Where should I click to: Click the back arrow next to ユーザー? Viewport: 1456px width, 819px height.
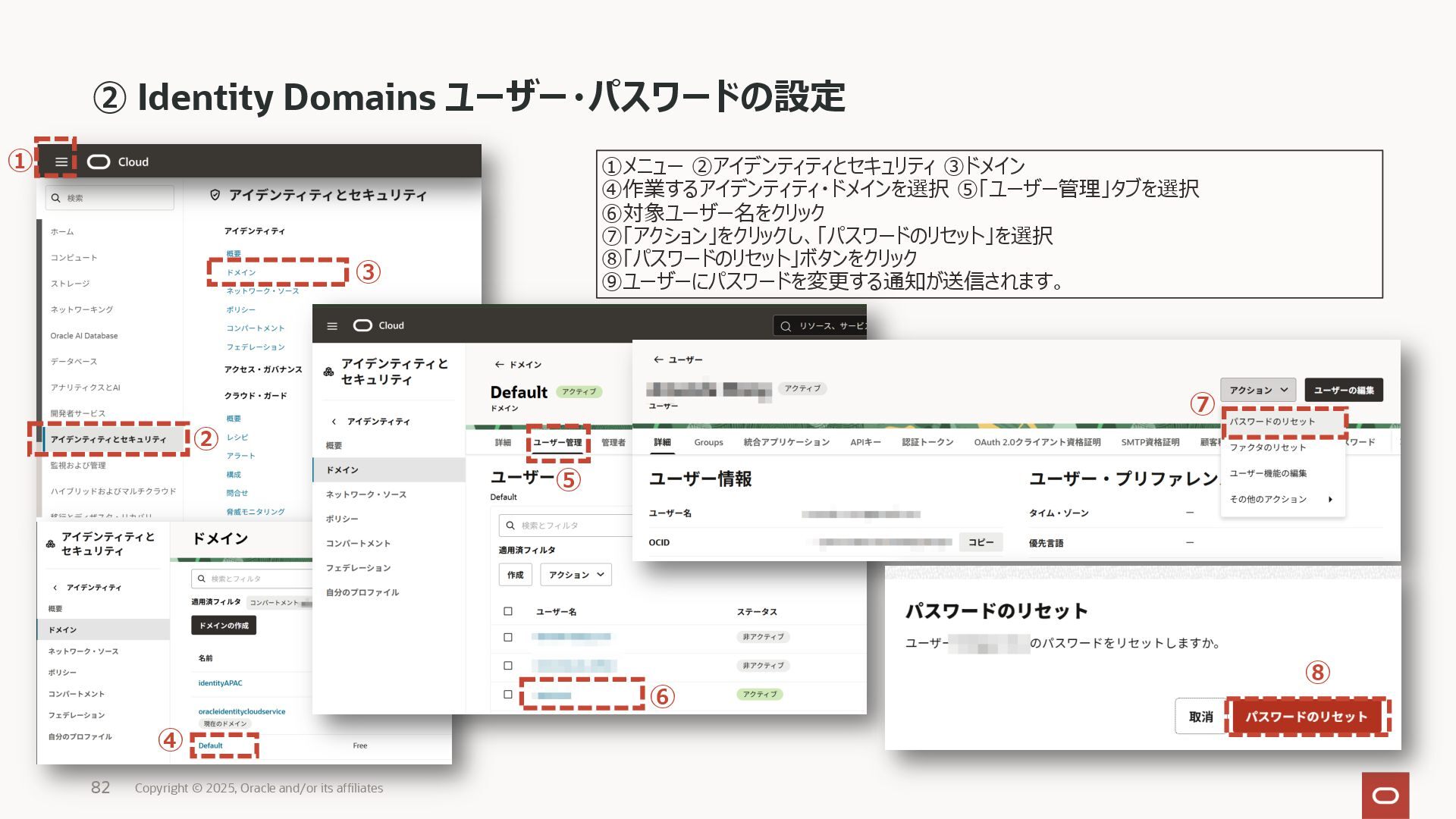pos(657,359)
